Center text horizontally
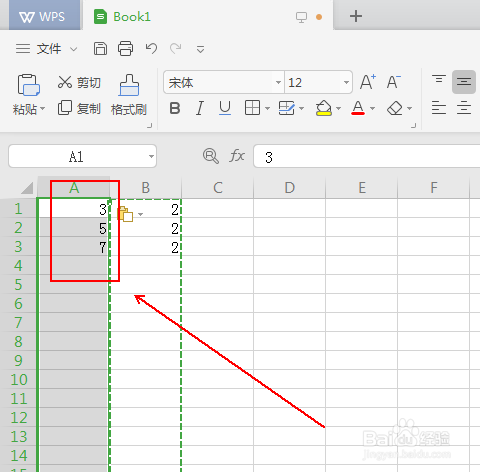Viewport: 480px width, 472px height. (x=464, y=108)
